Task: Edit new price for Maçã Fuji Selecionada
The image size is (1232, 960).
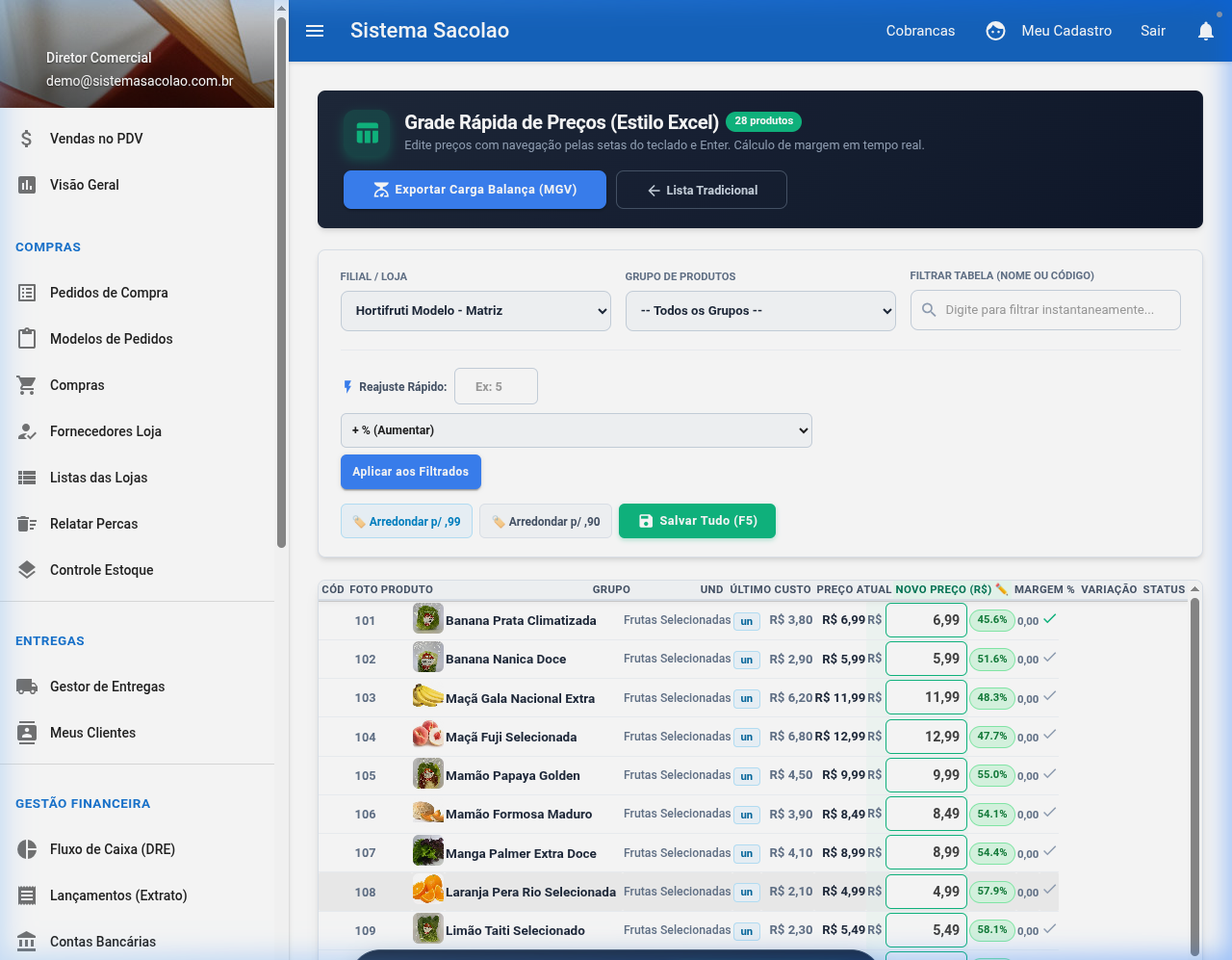Action: 926,737
